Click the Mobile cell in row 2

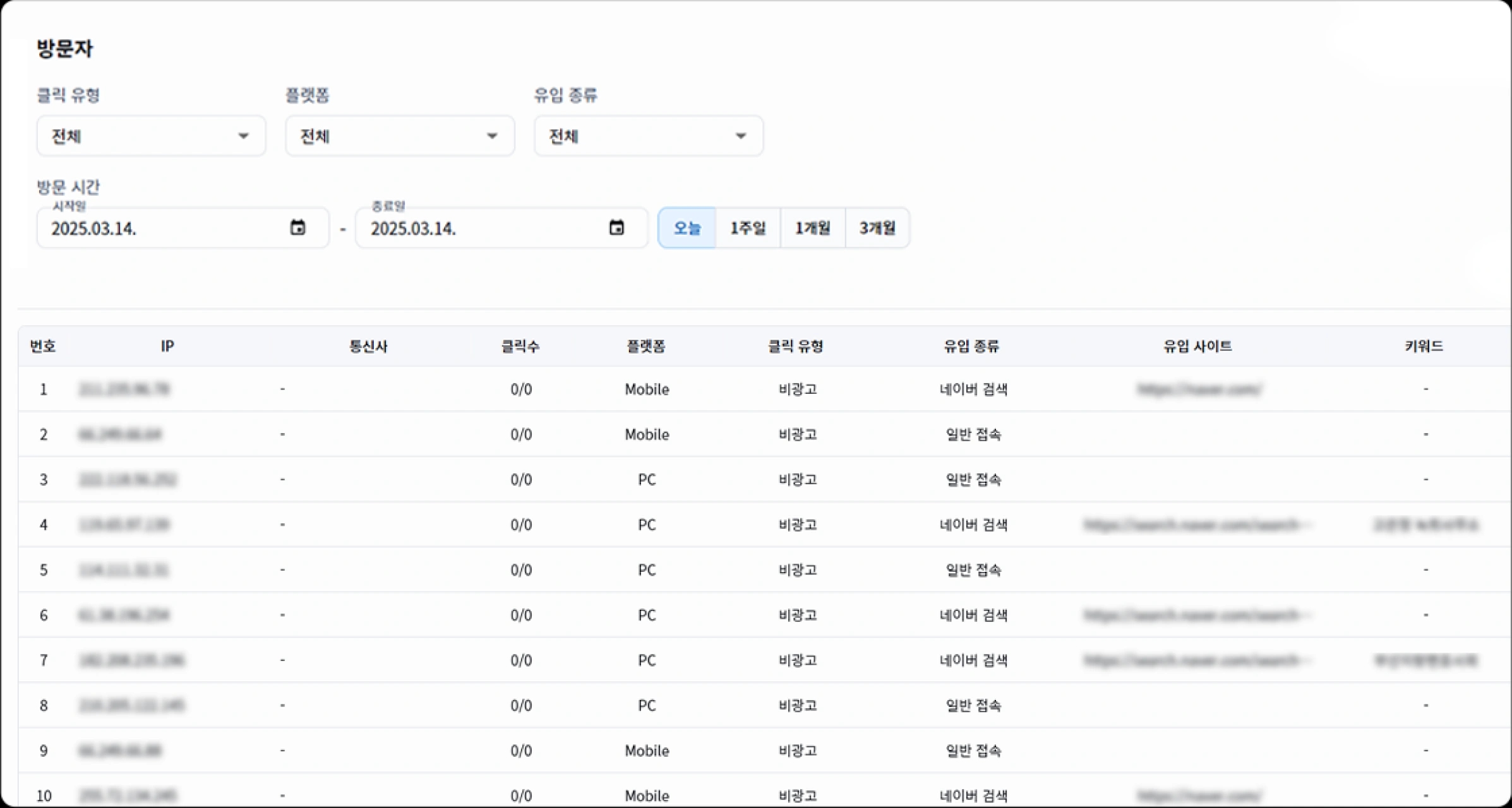click(647, 434)
